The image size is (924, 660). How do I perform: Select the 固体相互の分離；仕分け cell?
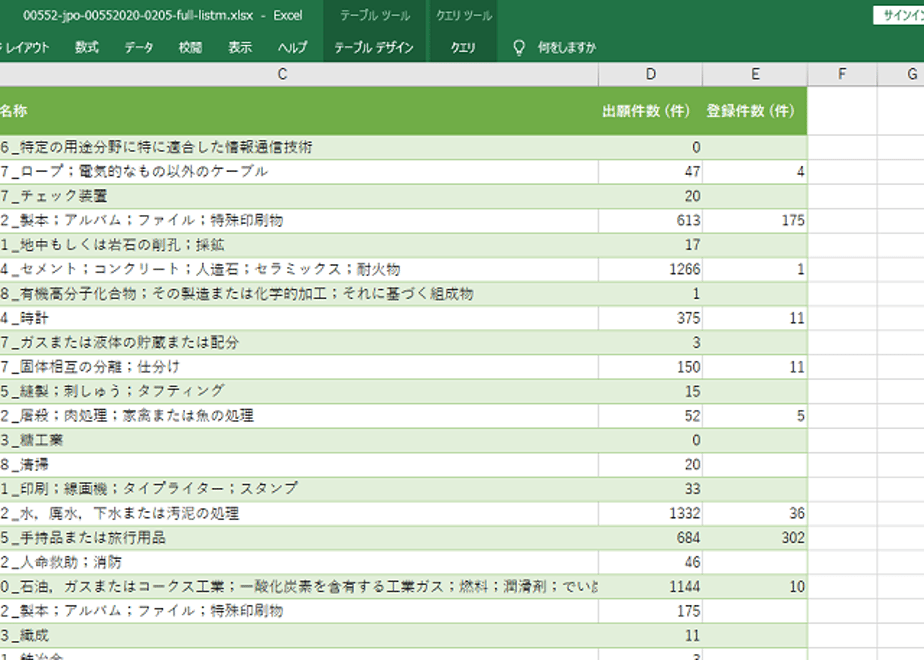click(299, 367)
